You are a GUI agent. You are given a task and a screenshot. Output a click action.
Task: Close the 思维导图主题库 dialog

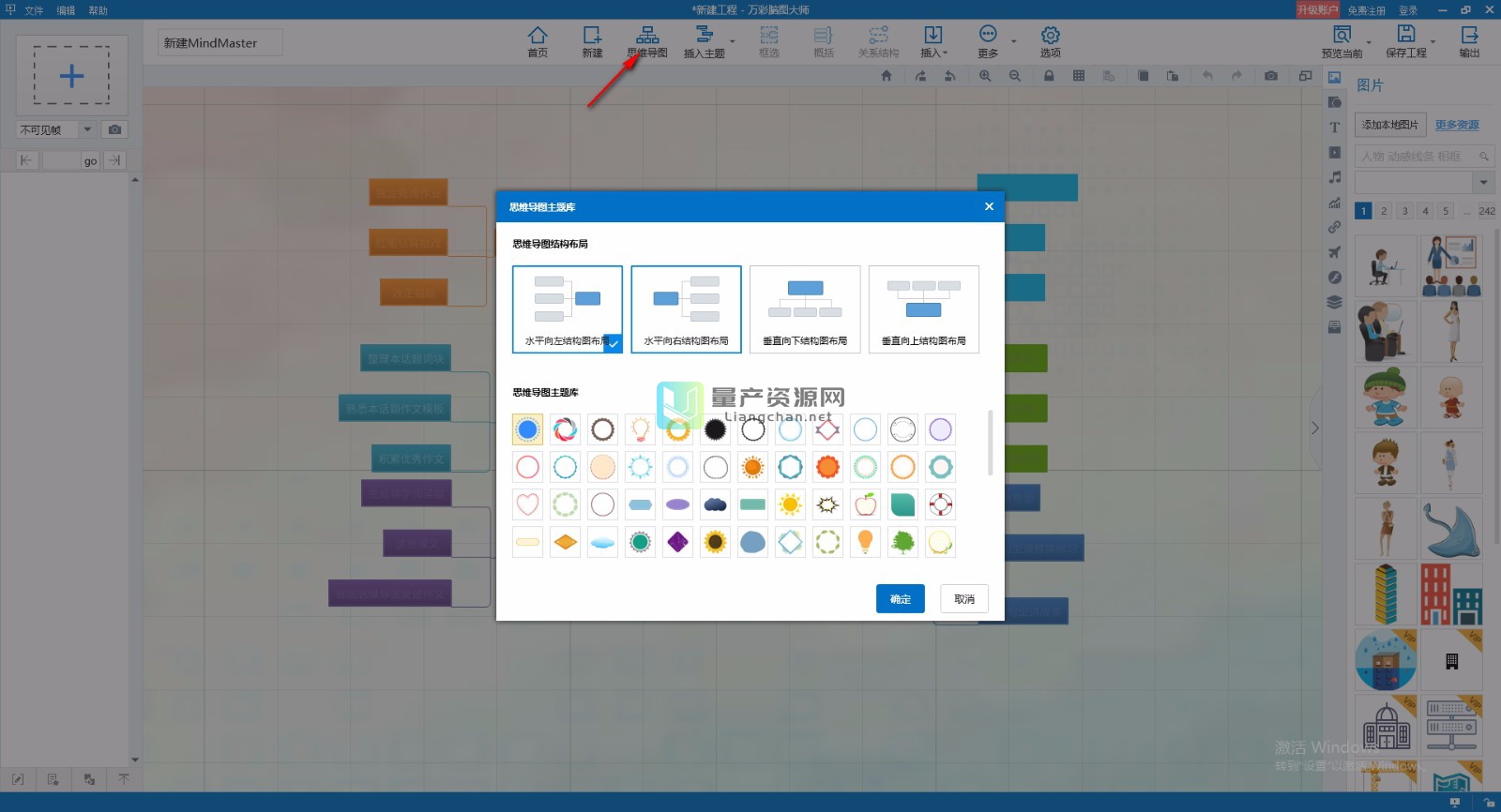pos(989,206)
